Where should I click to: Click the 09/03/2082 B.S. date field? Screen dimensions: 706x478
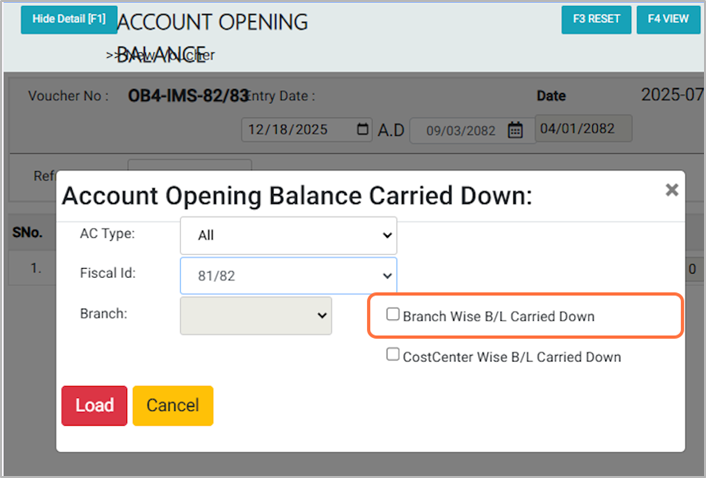[456, 130]
